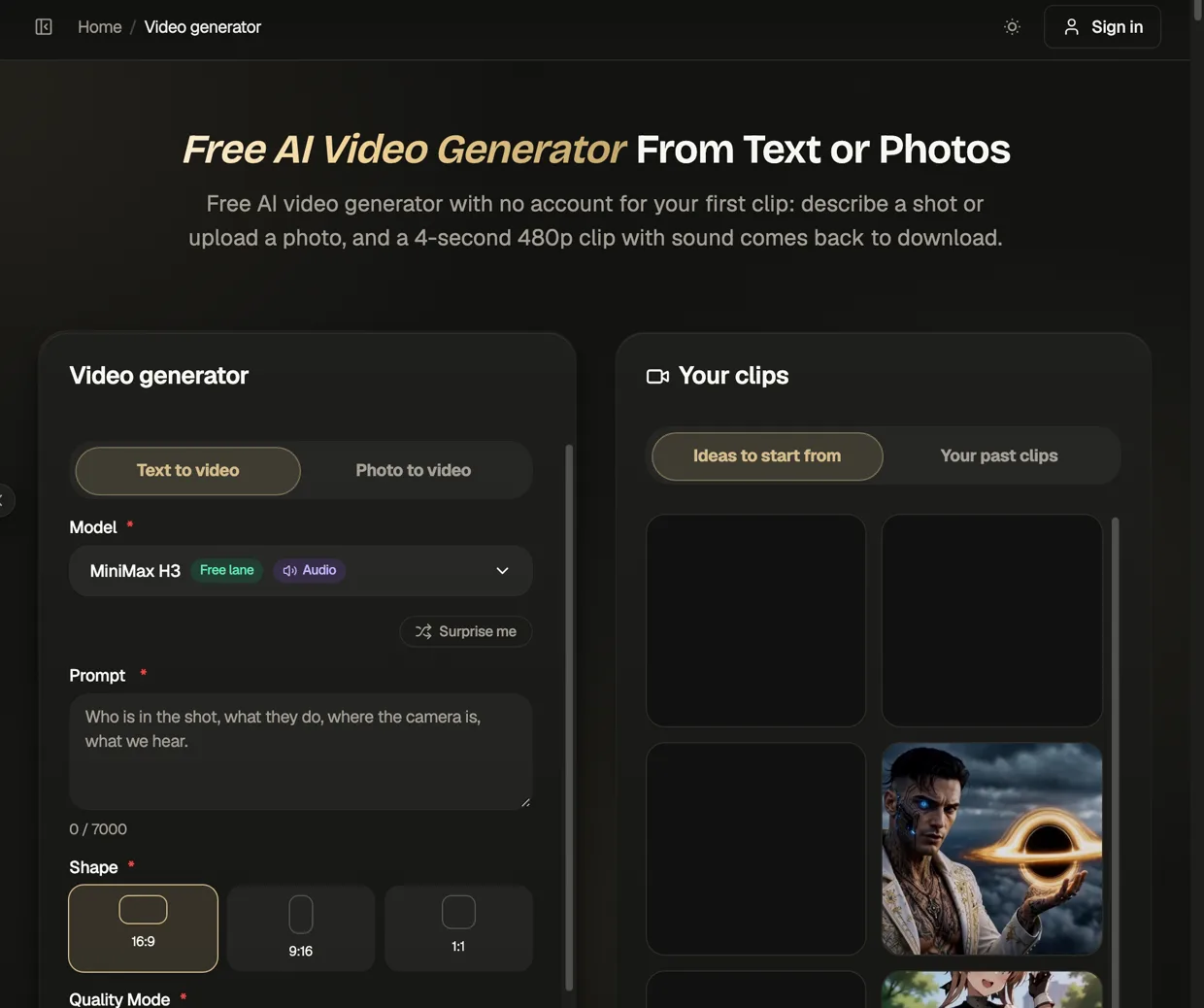Focus the Prompt text area
Image resolution: width=1204 pixels, height=1008 pixels.
(x=301, y=752)
